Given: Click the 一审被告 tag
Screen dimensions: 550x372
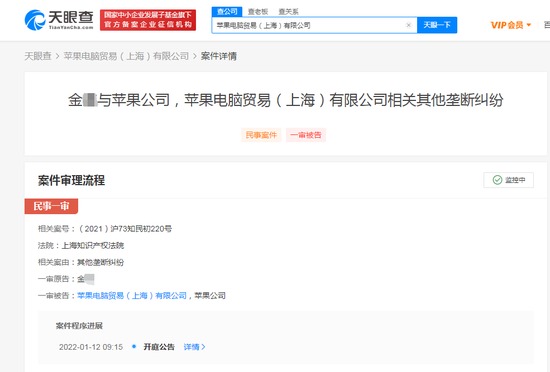Looking at the screenshot, I should pyautogui.click(x=306, y=135).
